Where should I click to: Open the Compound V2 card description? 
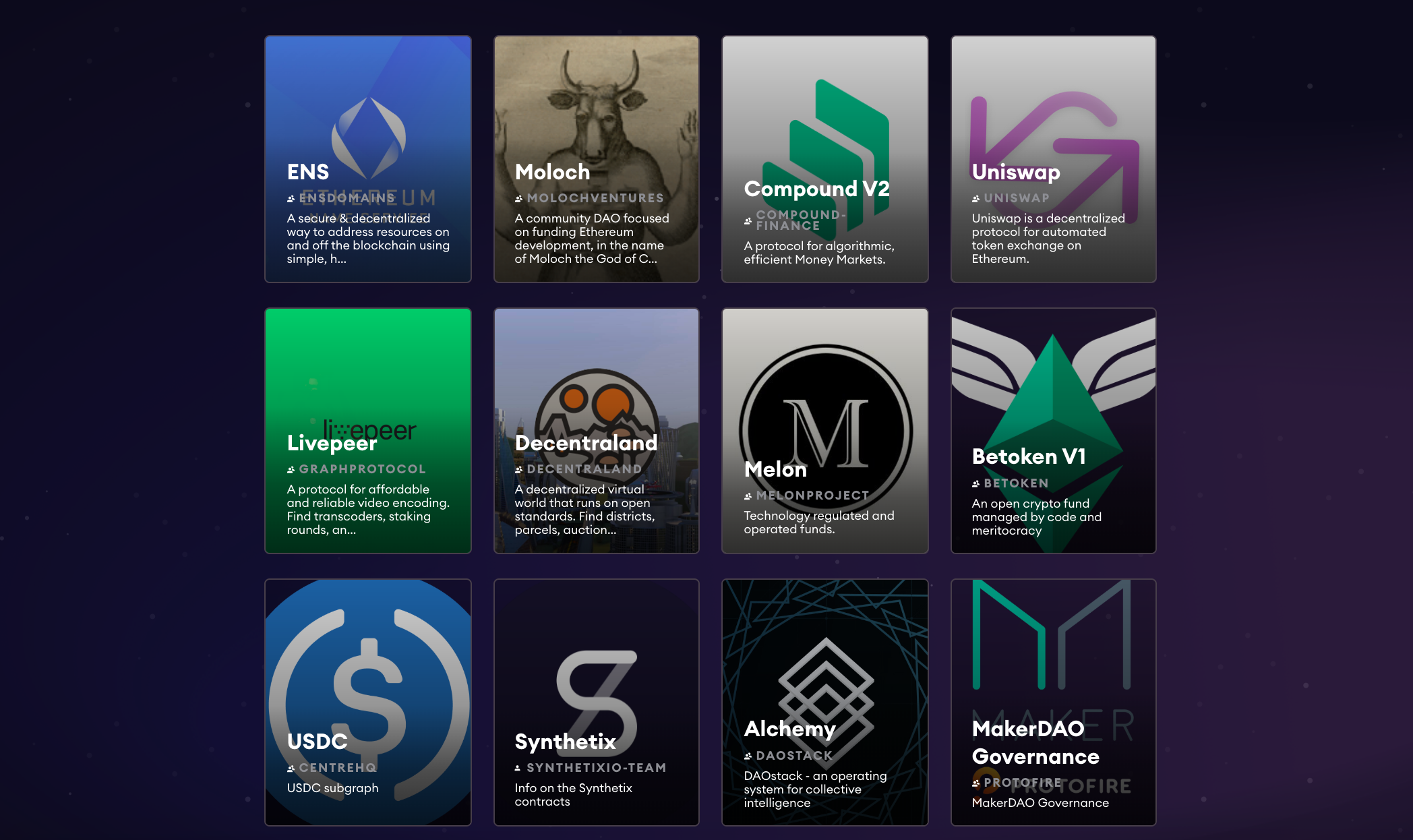click(x=818, y=253)
